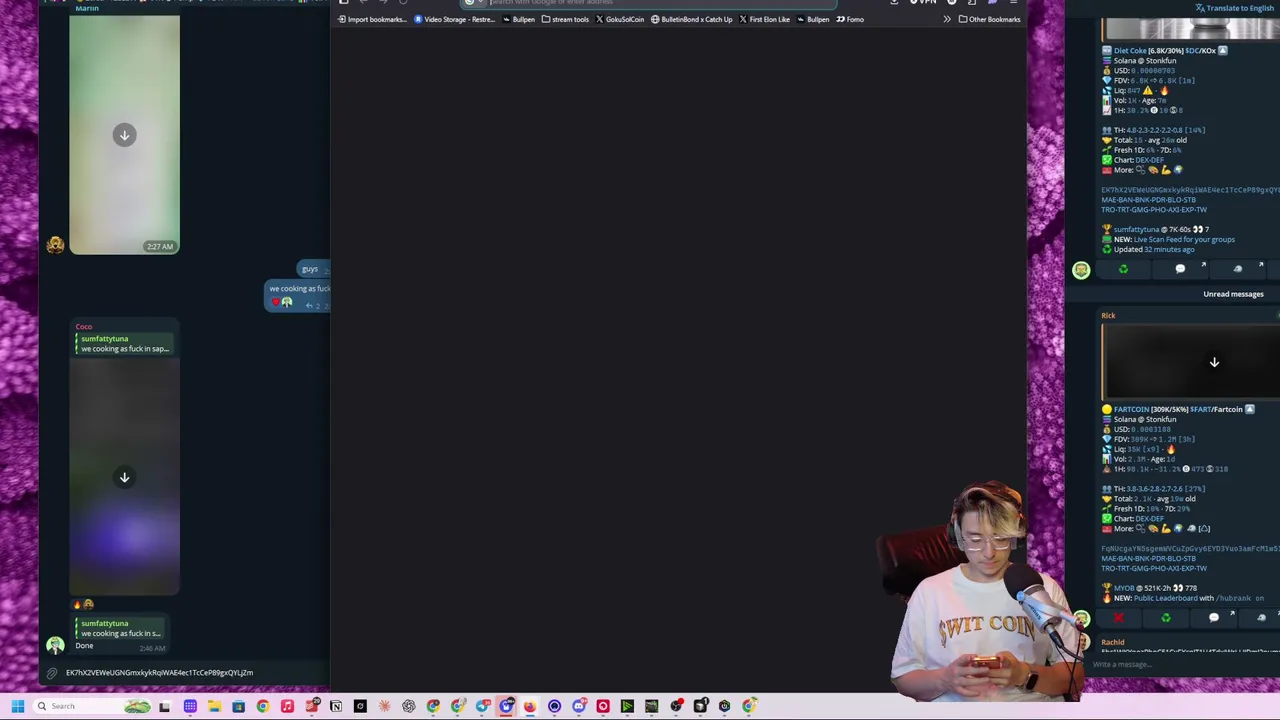Open the Coco sender name

click(x=84, y=327)
